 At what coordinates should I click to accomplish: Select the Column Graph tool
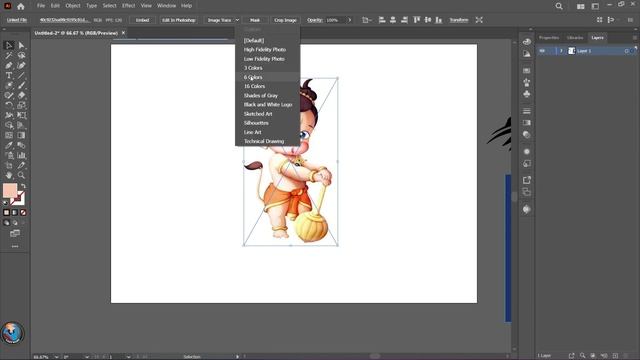(21, 156)
